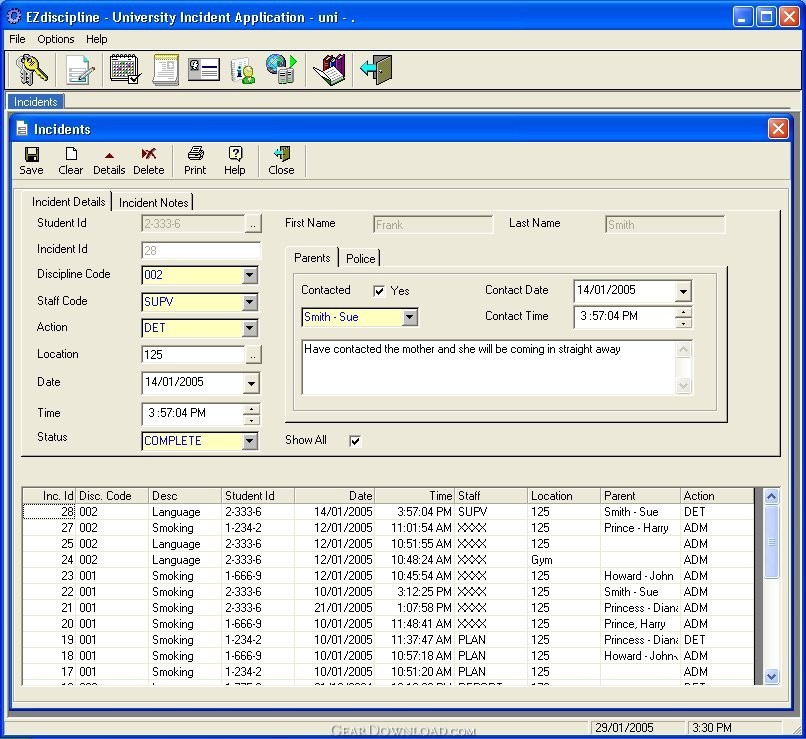
Task: Sort by the Inc. Id column header
Action: pos(49,496)
